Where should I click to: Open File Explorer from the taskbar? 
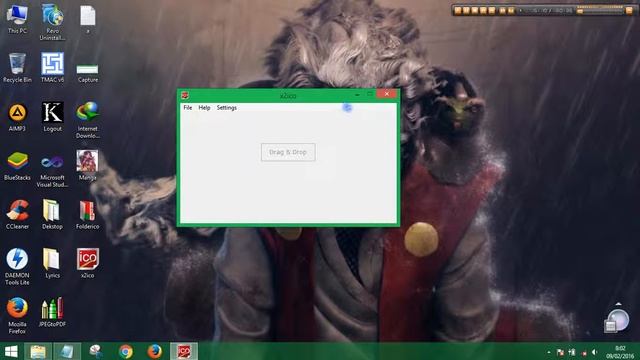38,351
